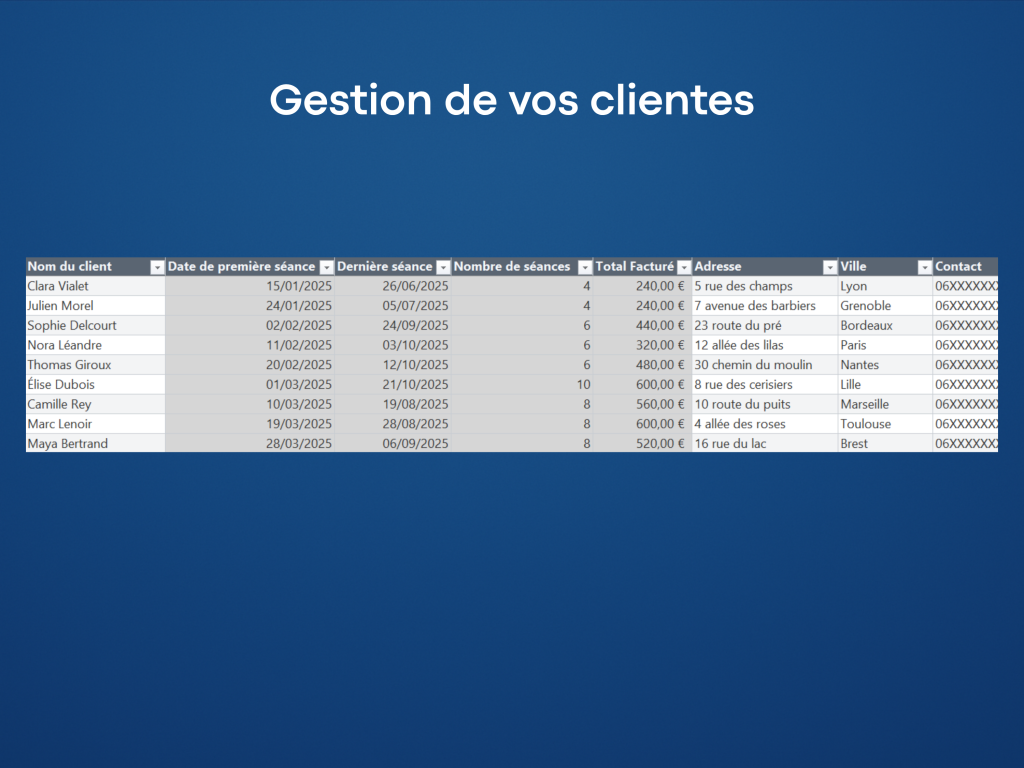Viewport: 1024px width, 768px height.
Task: Click the amount 320,00 €
Action: click(x=660, y=345)
